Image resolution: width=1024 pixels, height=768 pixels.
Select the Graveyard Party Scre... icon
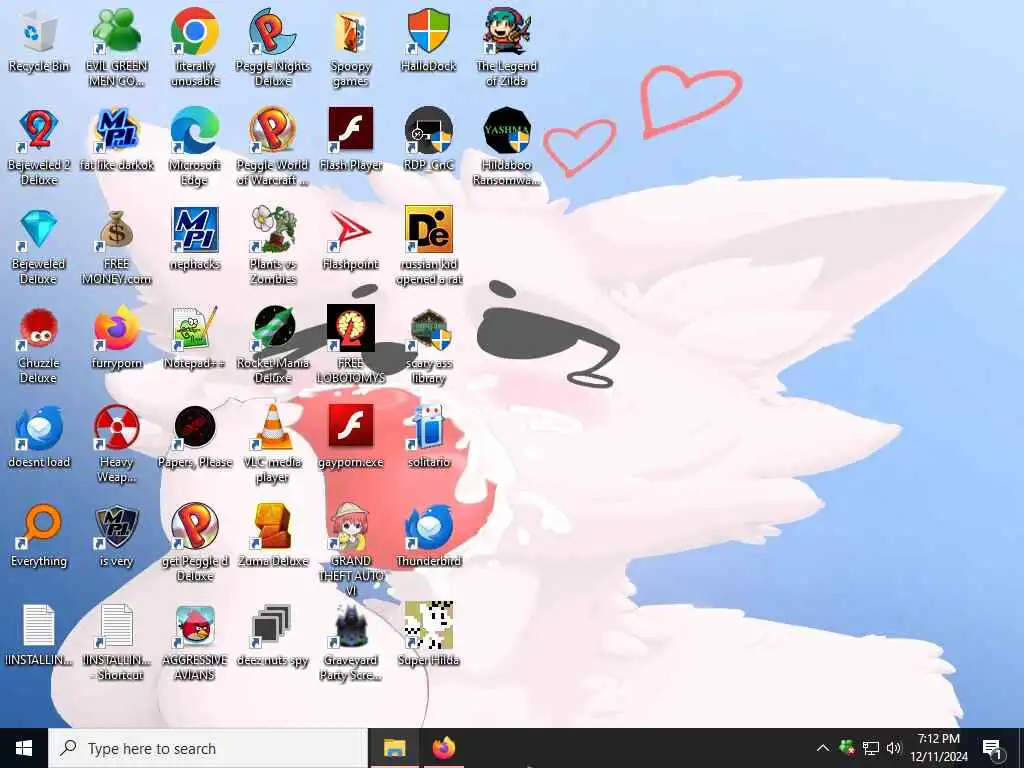[x=351, y=626]
